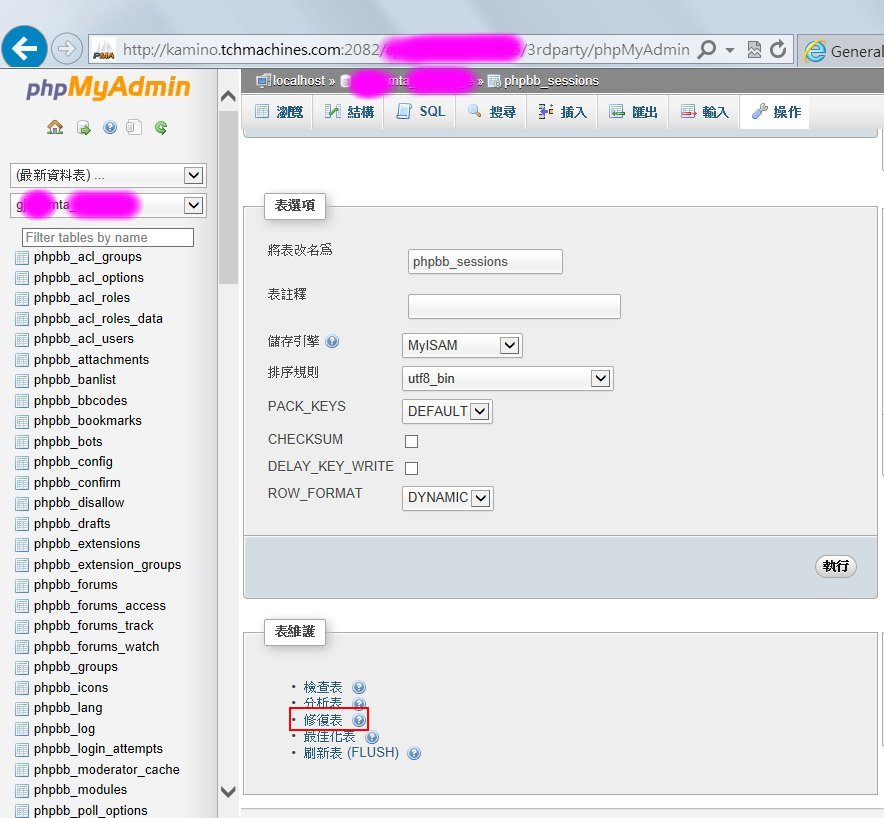This screenshot has height=818, width=884.
Task: Switch to the SQL tab
Action: point(421,112)
